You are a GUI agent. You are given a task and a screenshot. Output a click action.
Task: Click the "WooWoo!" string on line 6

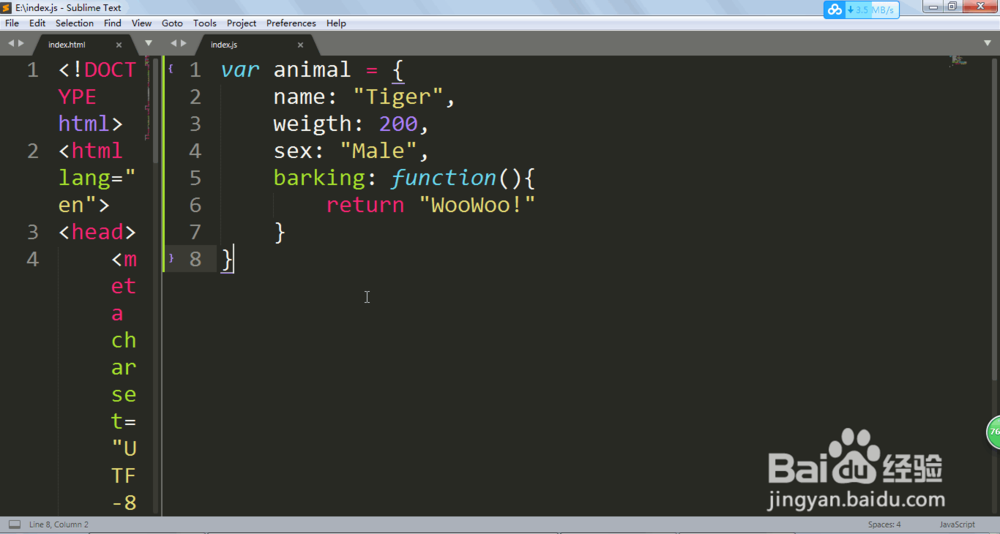point(476,205)
